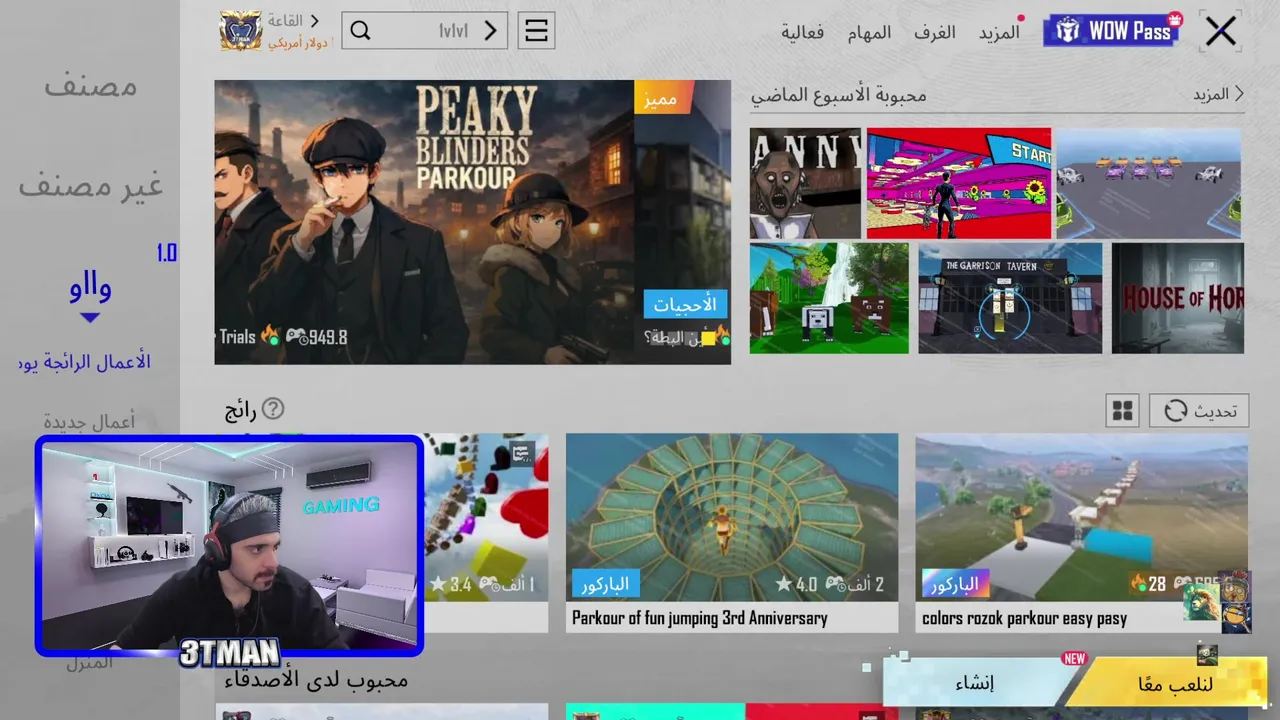Click the الأحجيات puzzle tag on banner
Screen dimensions: 1280x720
click(685, 304)
